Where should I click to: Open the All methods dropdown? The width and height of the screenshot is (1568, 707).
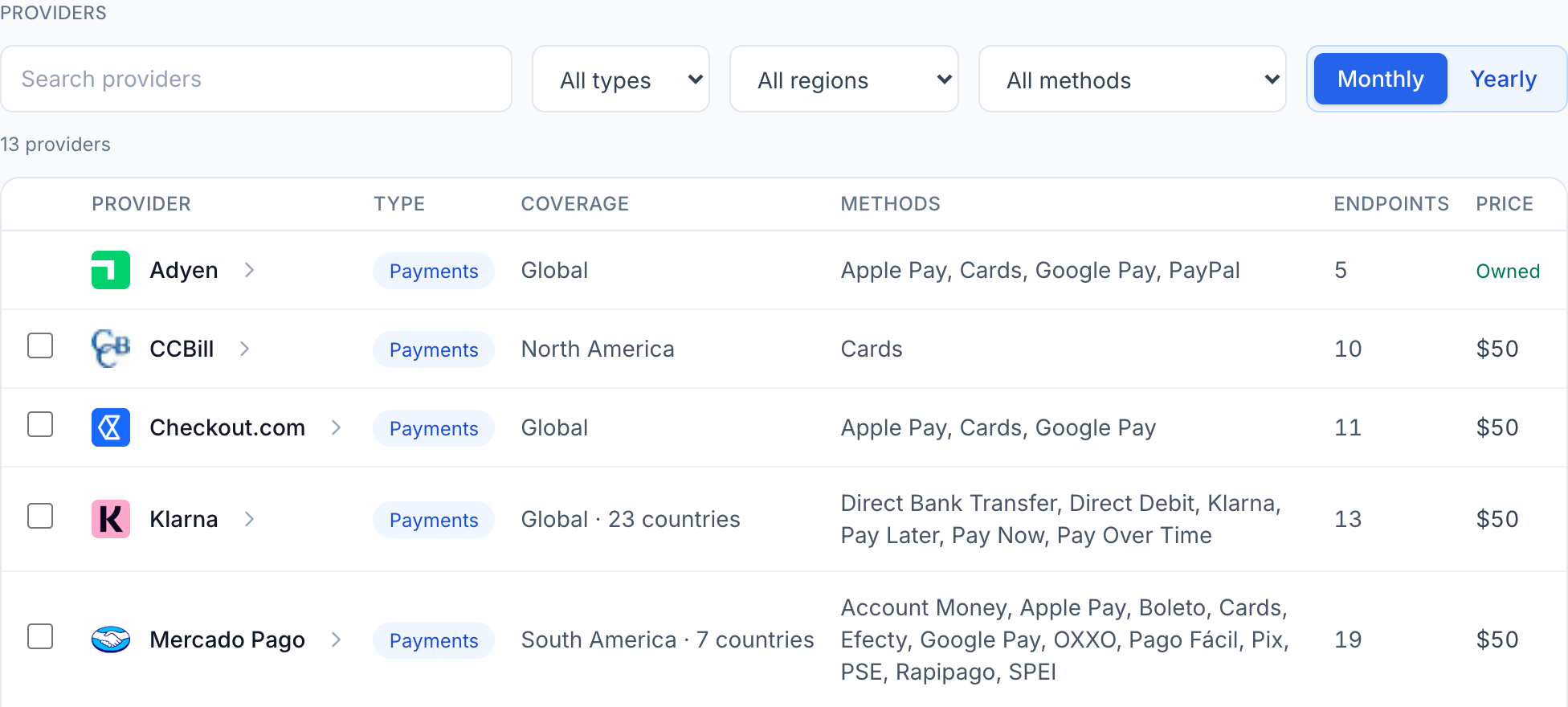(1133, 80)
